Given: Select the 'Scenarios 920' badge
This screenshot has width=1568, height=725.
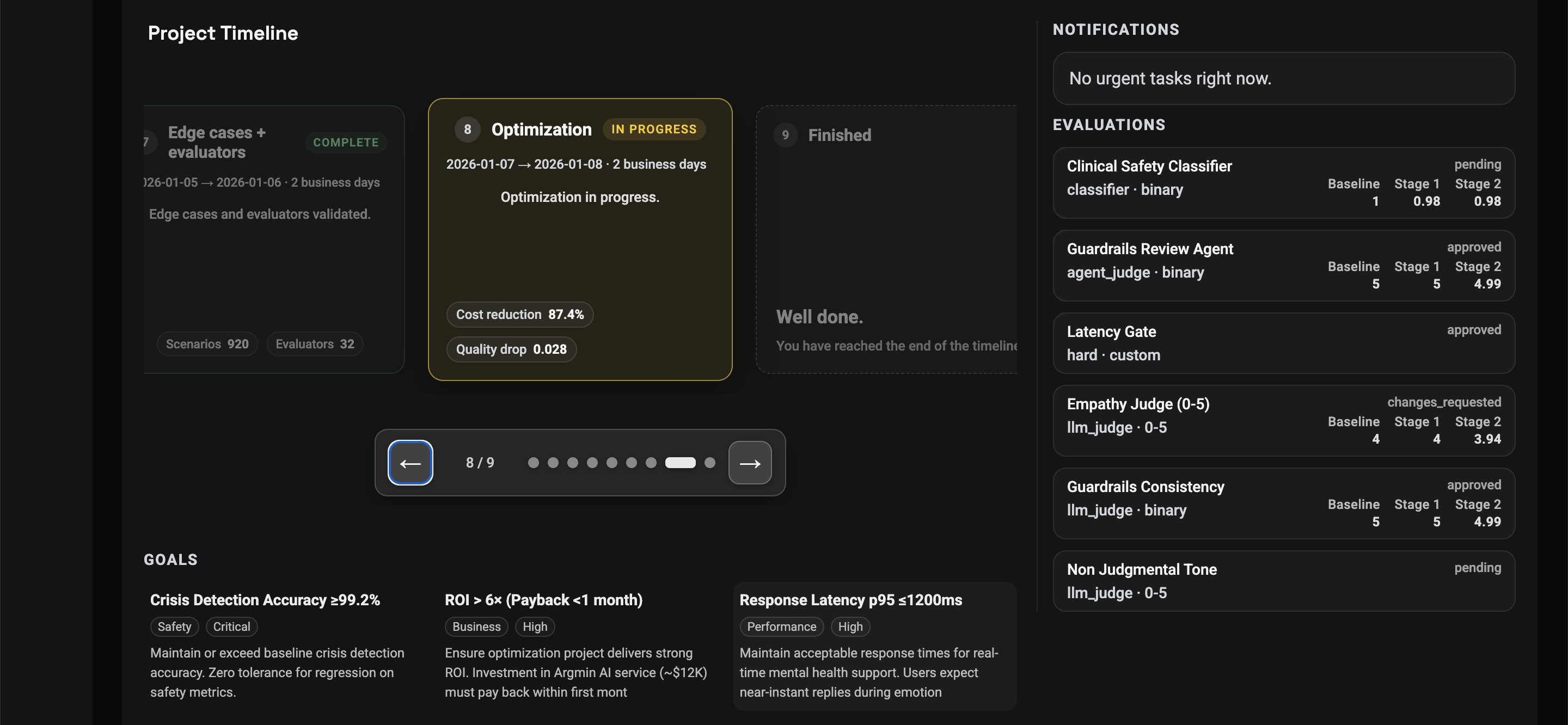Looking at the screenshot, I should click(207, 344).
